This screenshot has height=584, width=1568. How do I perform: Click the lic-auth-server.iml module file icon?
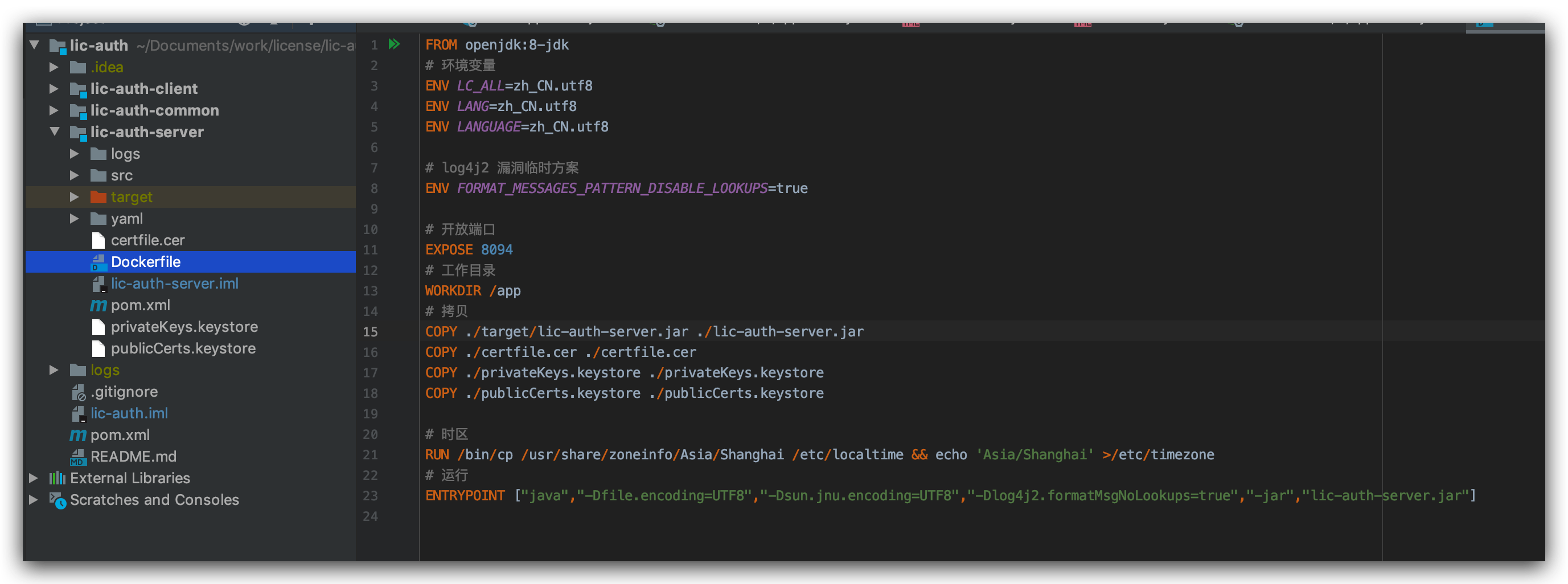[98, 284]
